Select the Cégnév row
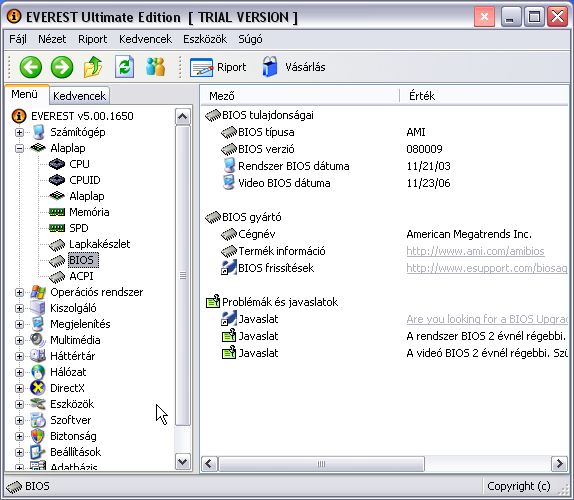The height and width of the screenshot is (500, 574). pos(384,234)
